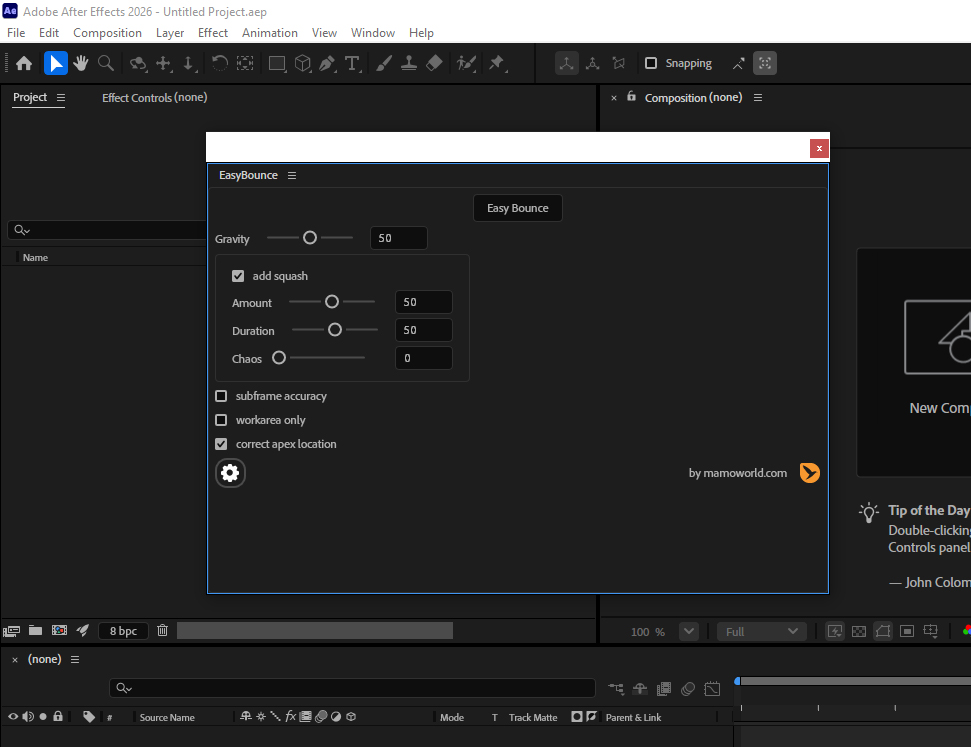Select the Roto Brush tool
Viewport: 971px width, 747px height.
[x=466, y=63]
